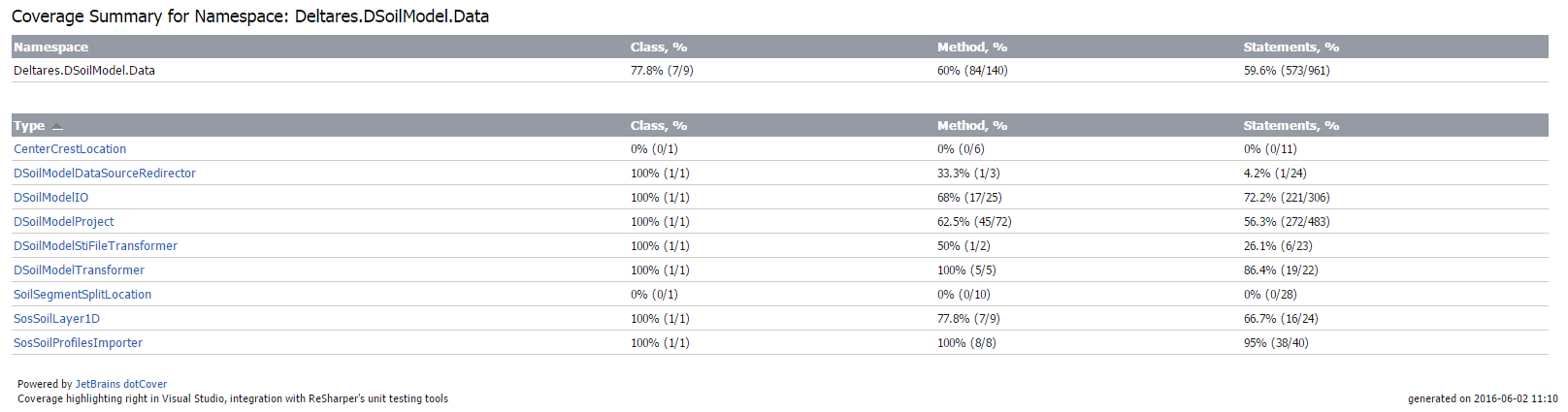Open the DSoilModelProject coverage page
Screen dimensions: 1568x412
coord(64,222)
